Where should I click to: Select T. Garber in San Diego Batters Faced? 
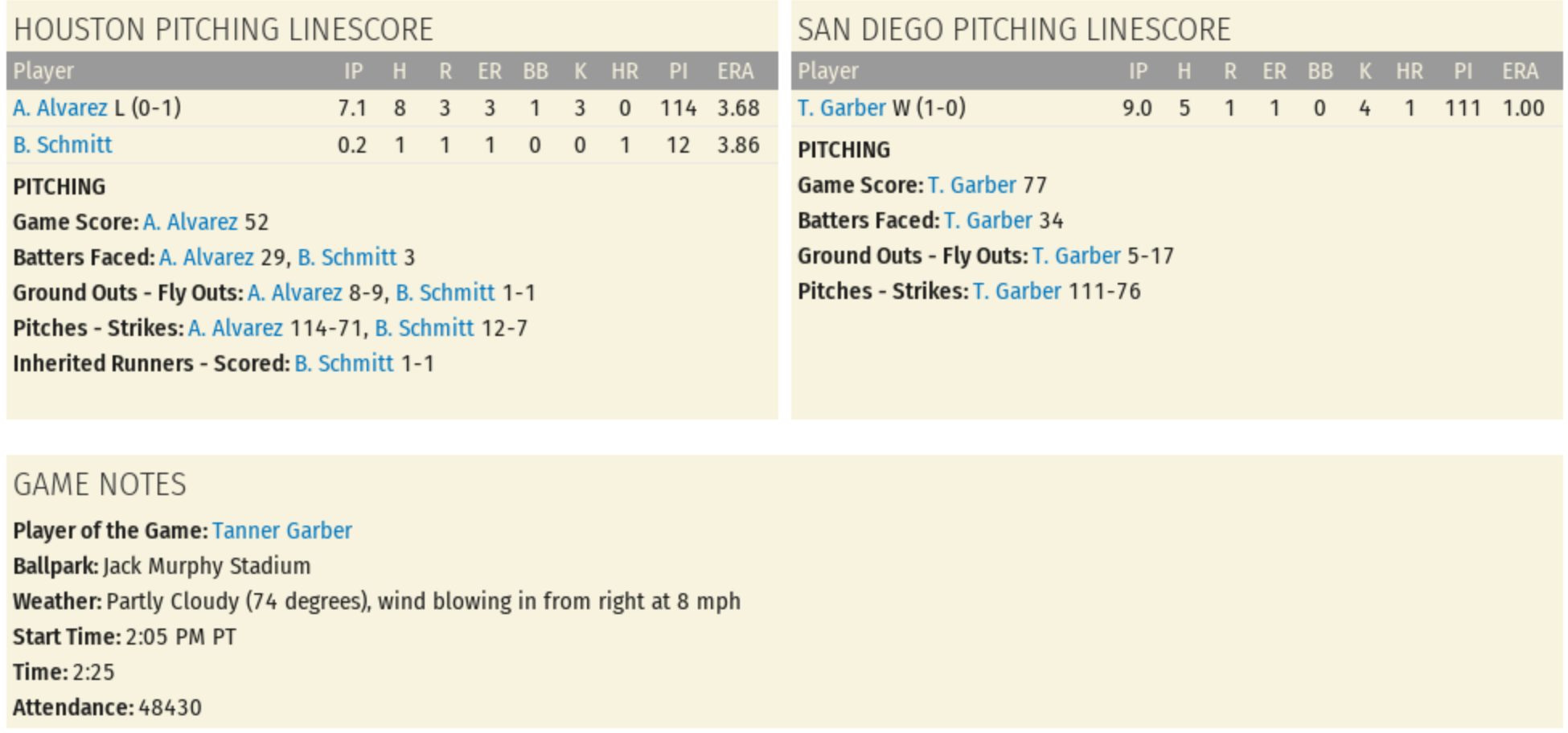pyautogui.click(x=987, y=220)
